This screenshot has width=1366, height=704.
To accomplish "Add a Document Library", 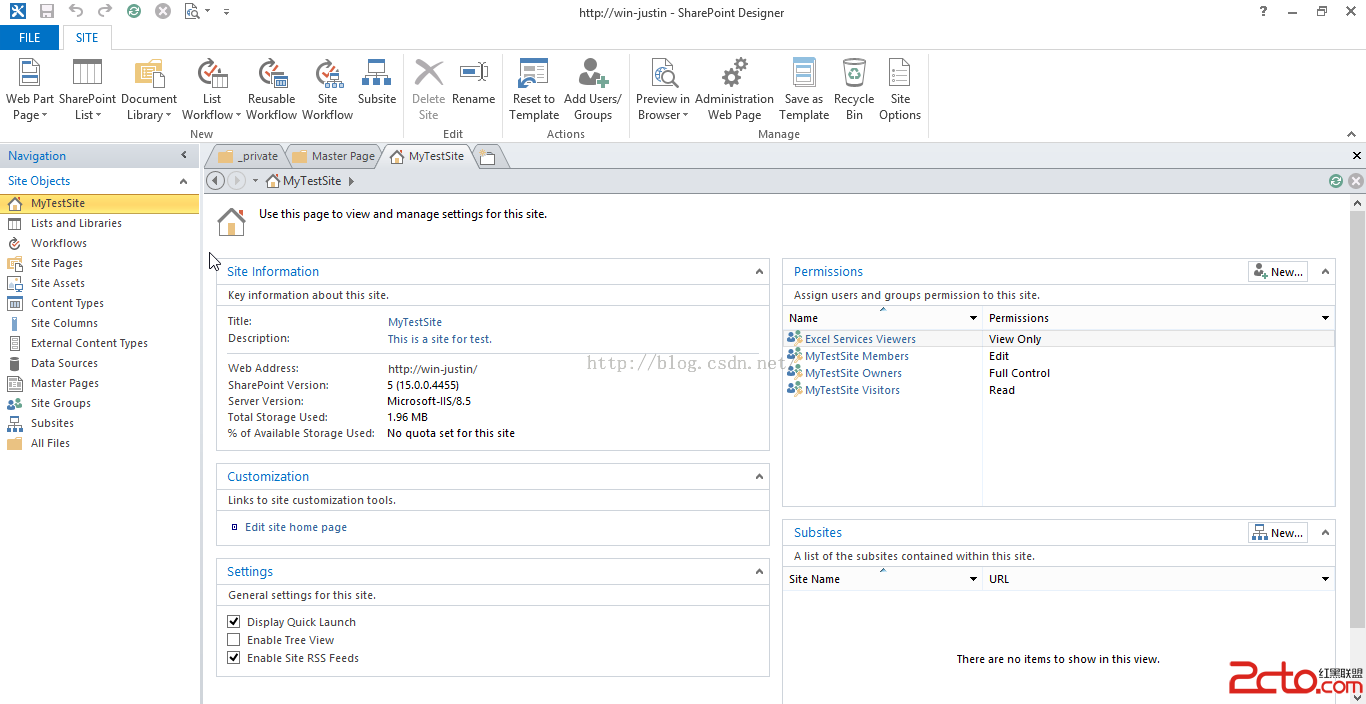I will pos(149,90).
